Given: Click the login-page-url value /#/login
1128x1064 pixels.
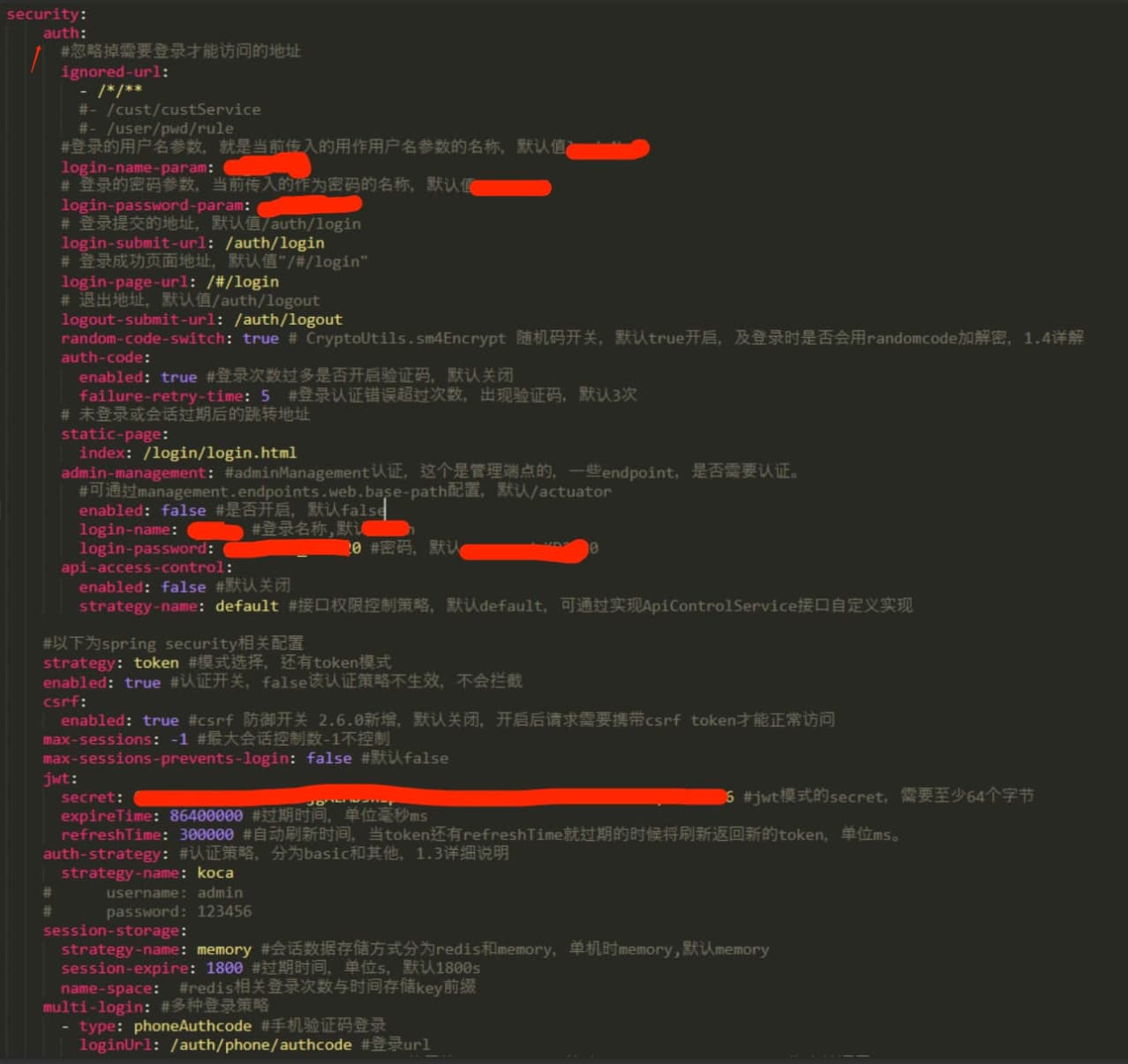Looking at the screenshot, I should (243, 281).
